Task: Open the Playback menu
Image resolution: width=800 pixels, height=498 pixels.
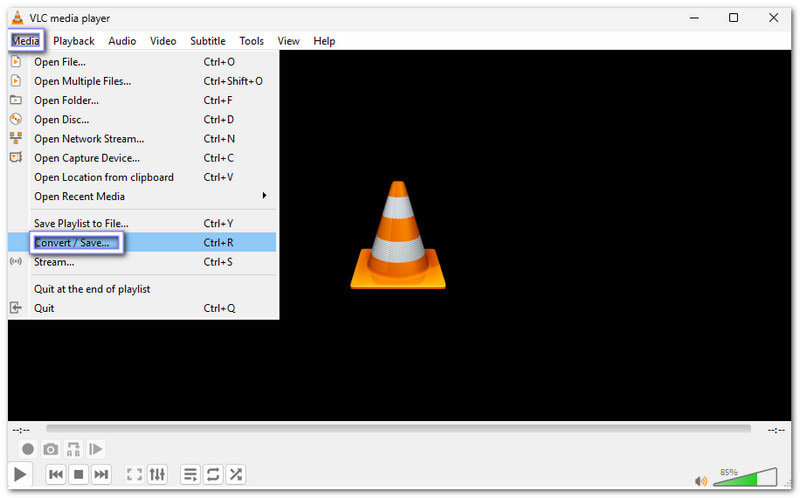Action: coord(74,41)
